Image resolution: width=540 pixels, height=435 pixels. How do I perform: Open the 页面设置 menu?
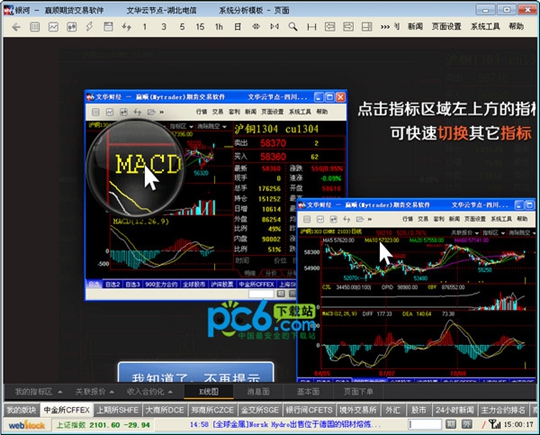click(446, 27)
